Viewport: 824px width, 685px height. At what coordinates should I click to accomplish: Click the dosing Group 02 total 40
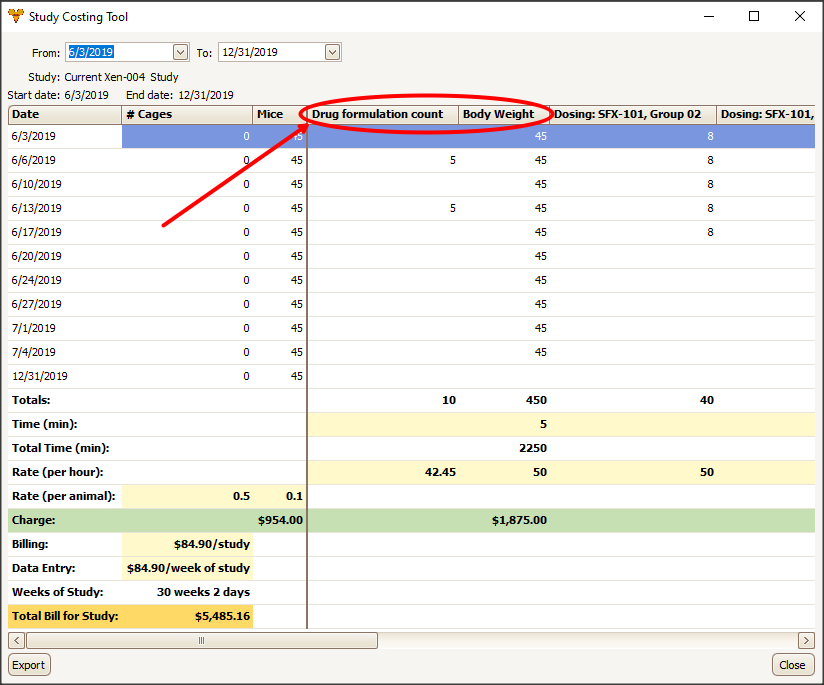point(706,400)
